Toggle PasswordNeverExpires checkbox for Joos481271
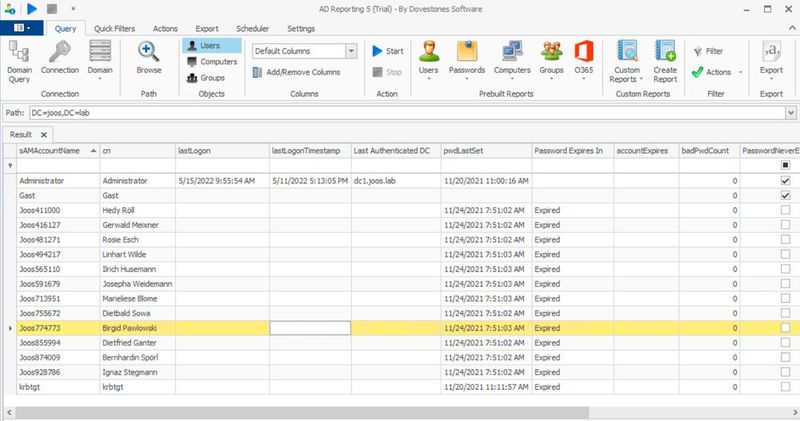This screenshot has width=800, height=421. (x=785, y=240)
